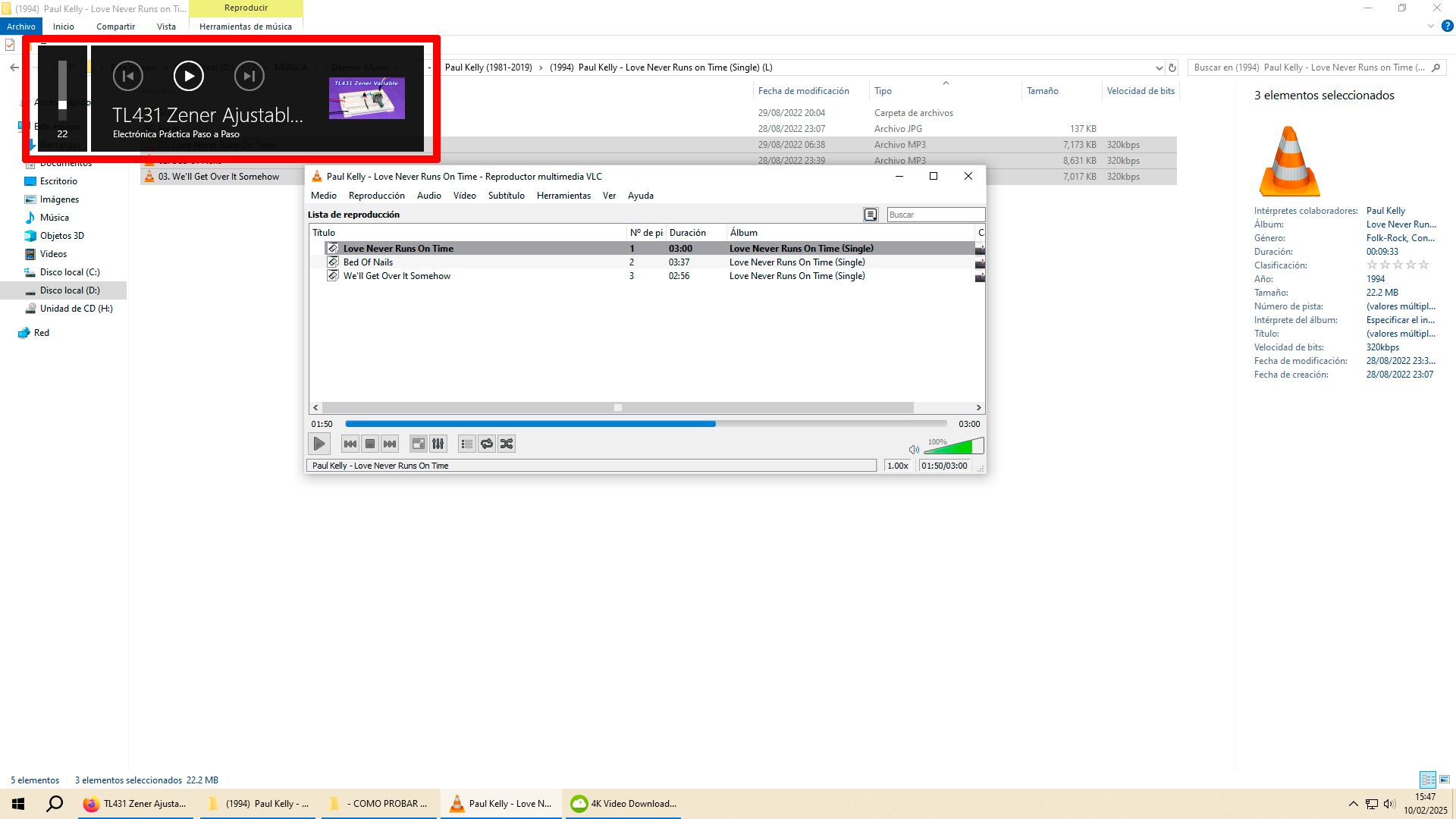
Task: Toggle shuffle mode in VLC
Action: [x=507, y=444]
